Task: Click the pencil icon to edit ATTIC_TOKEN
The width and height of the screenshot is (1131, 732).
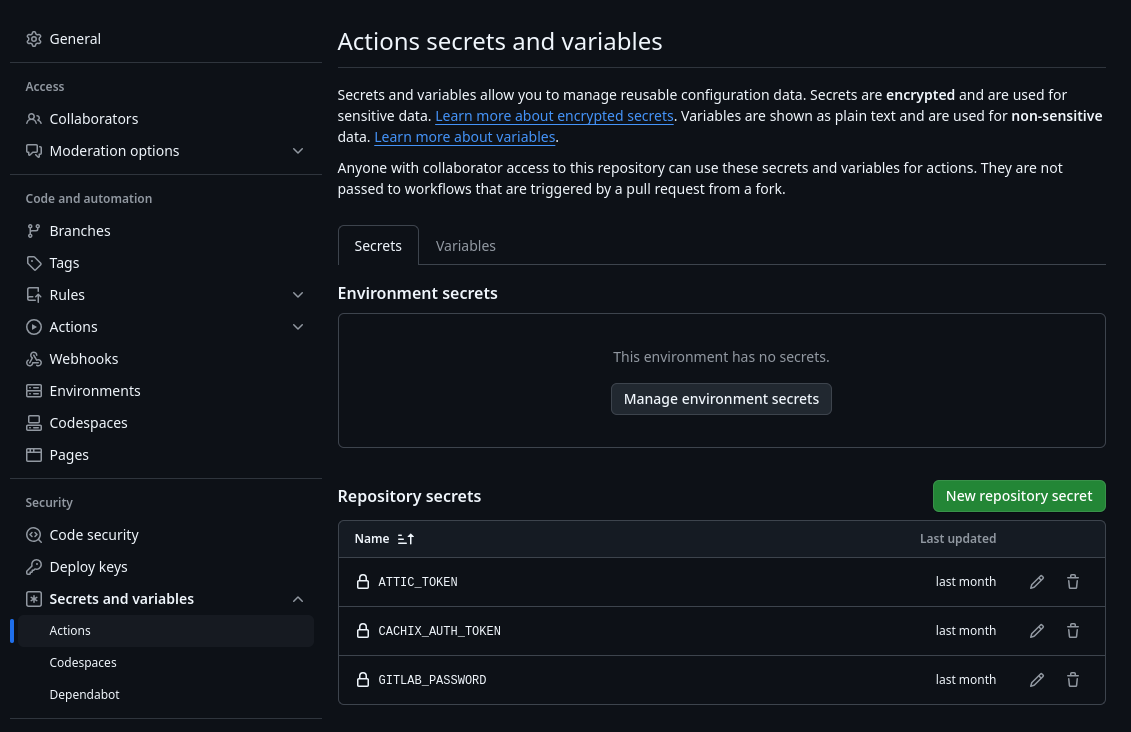Action: [1036, 581]
